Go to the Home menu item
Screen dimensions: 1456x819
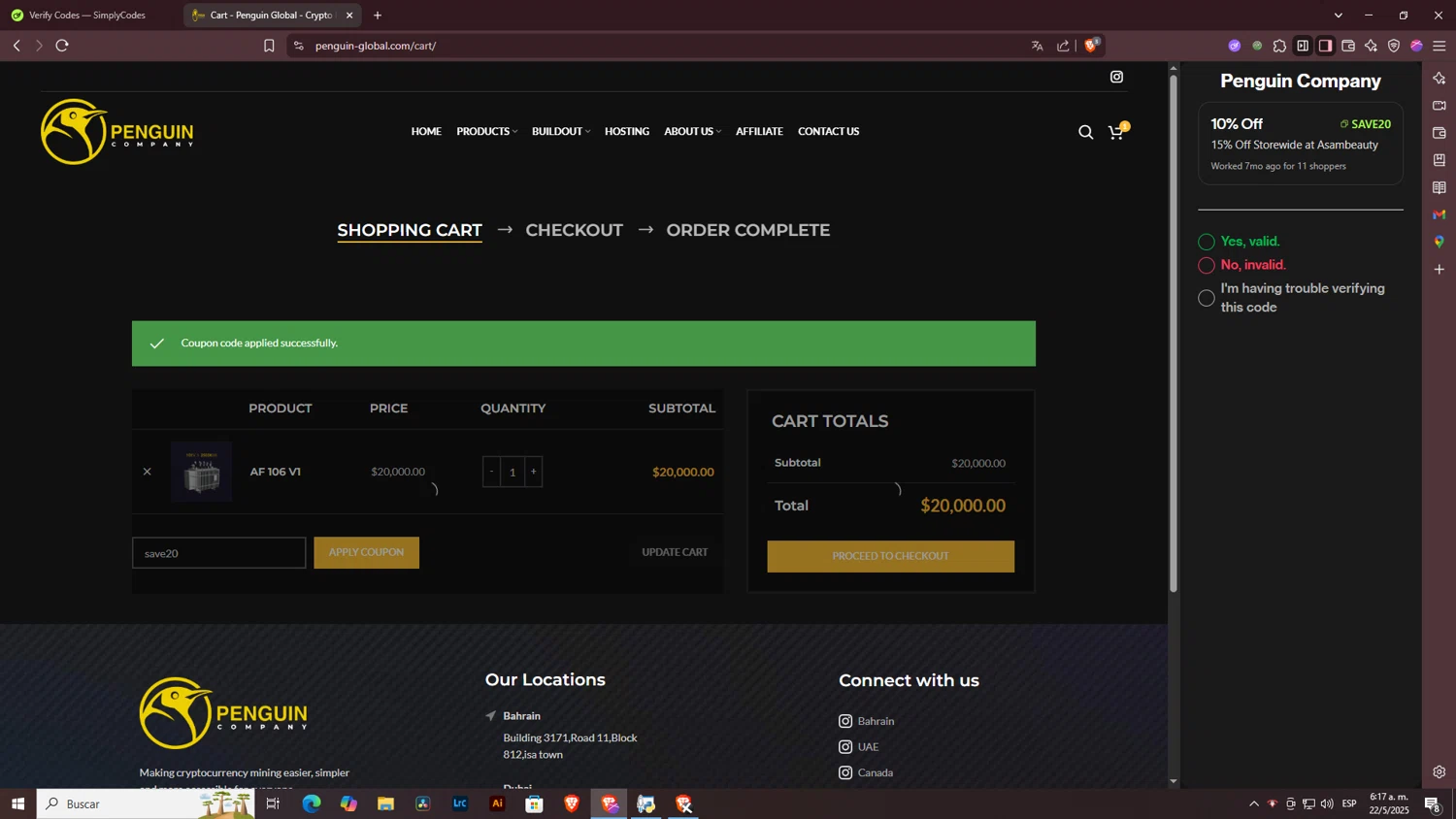[x=426, y=131]
